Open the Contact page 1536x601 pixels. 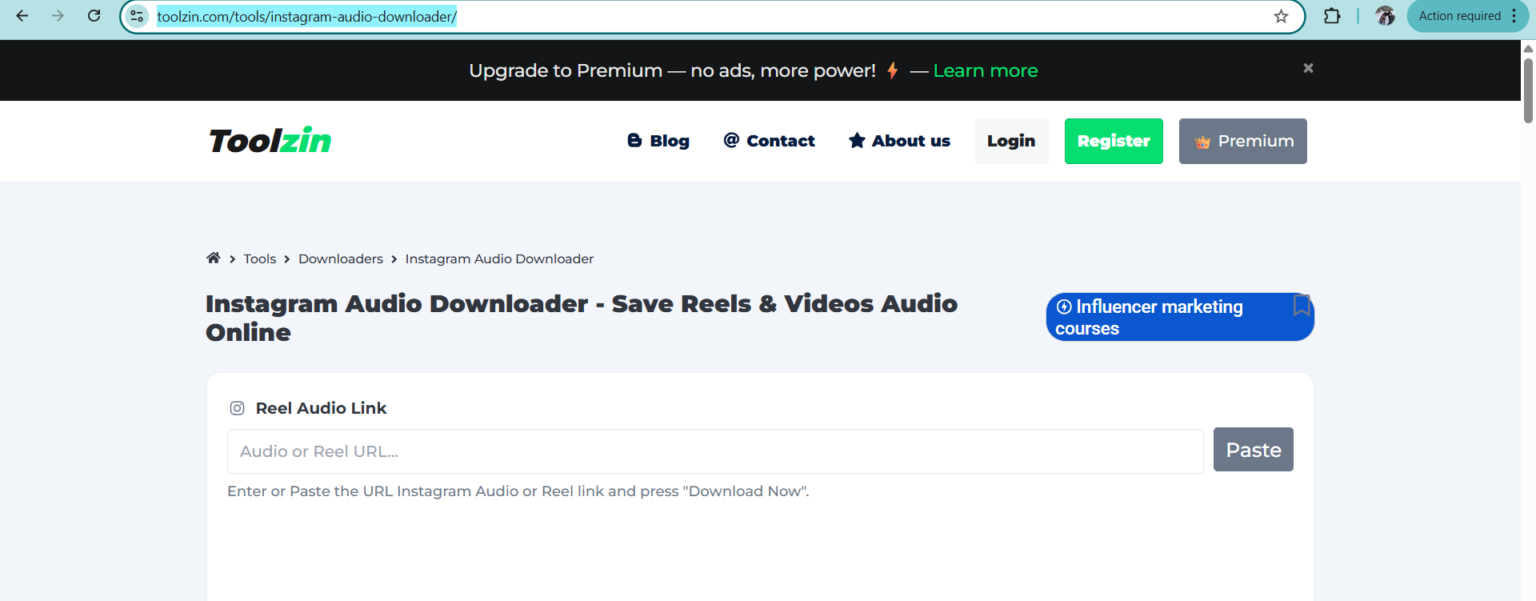tap(769, 141)
